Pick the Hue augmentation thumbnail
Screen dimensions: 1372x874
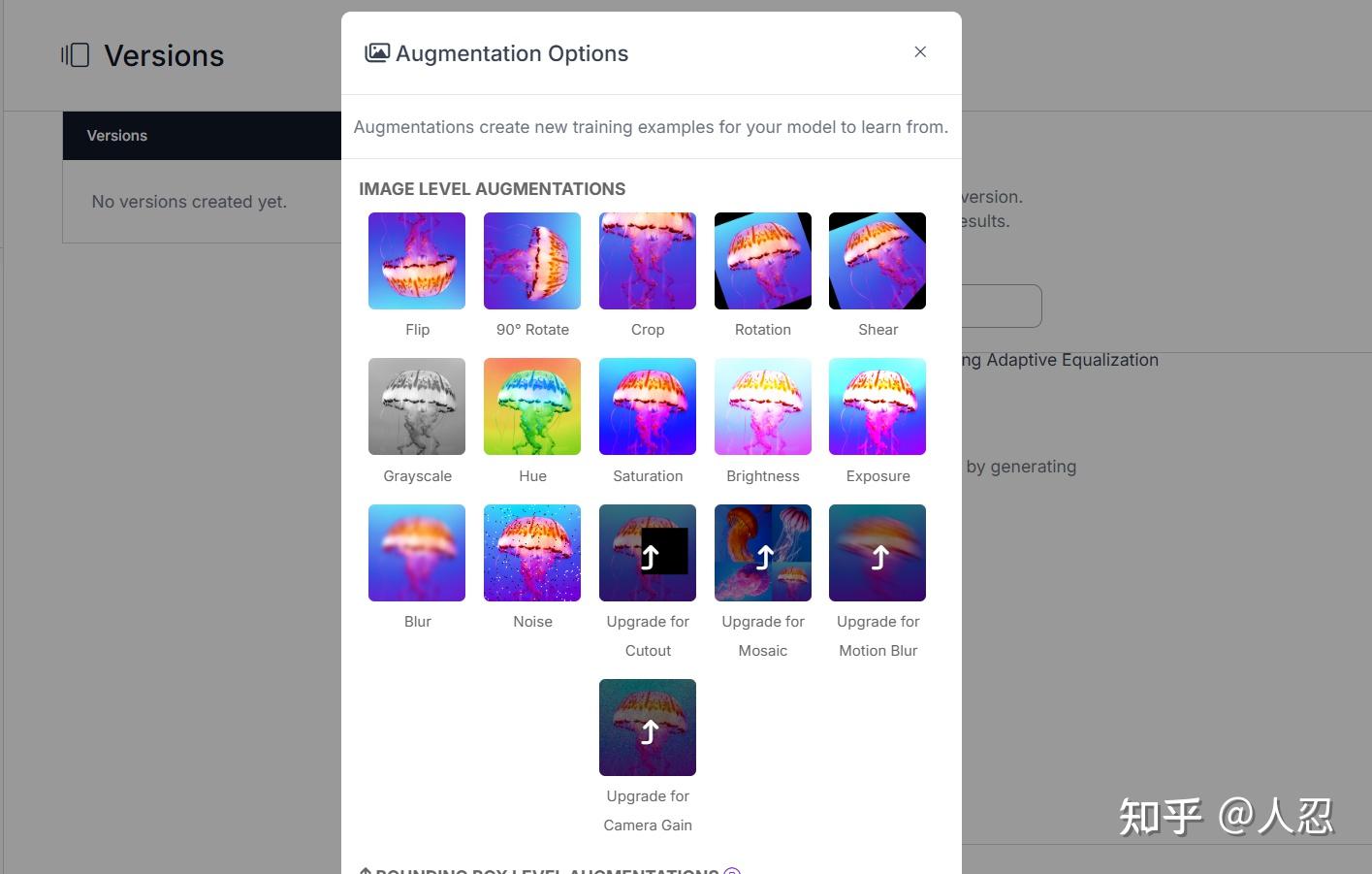[532, 406]
